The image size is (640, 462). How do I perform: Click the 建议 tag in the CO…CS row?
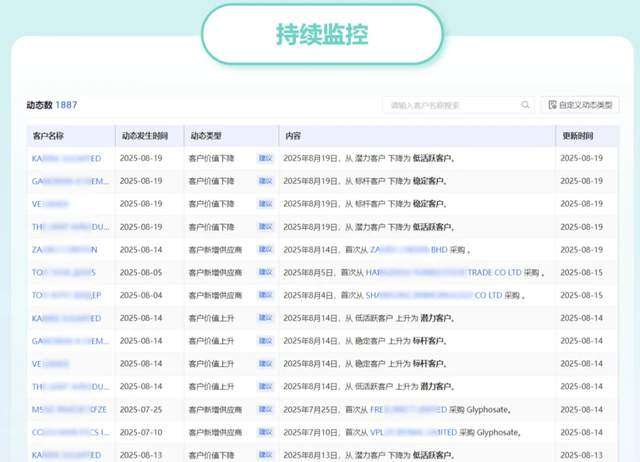[265, 432]
